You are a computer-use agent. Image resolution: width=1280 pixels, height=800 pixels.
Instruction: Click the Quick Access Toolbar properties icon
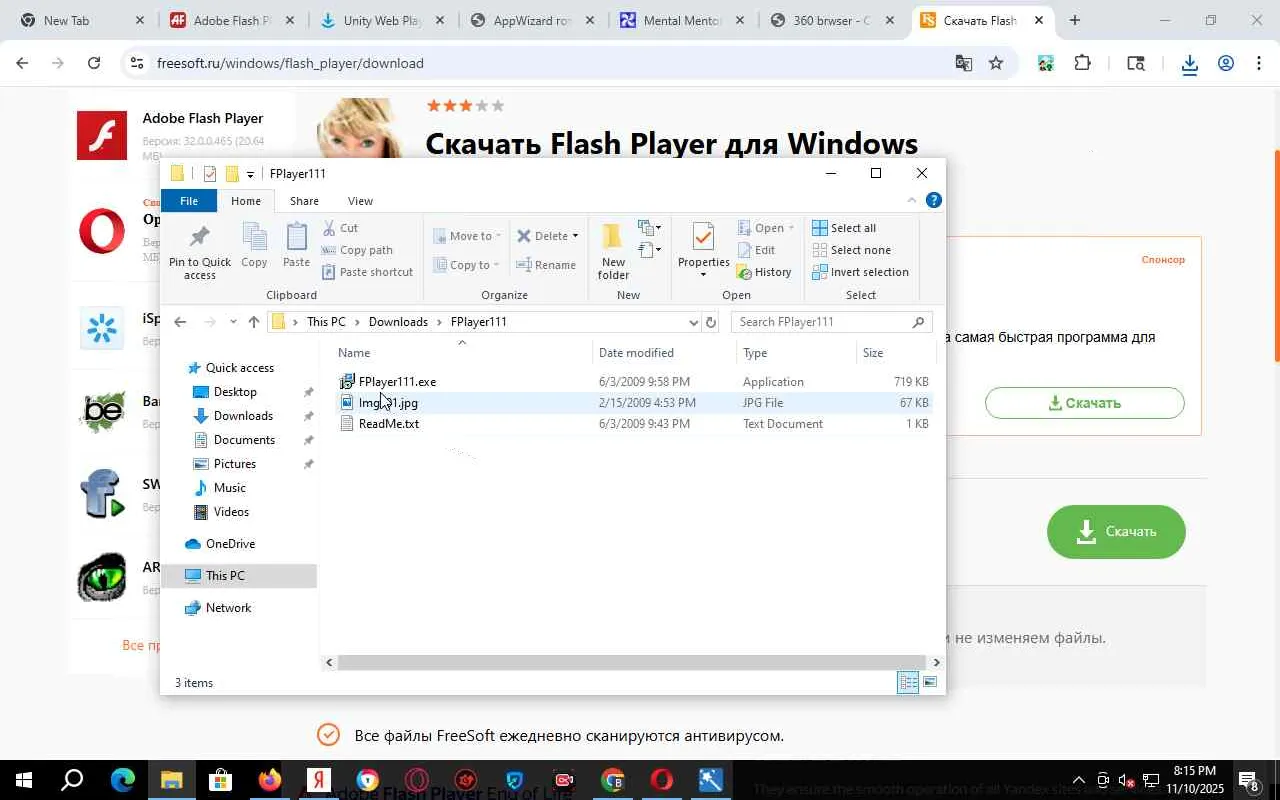(209, 174)
